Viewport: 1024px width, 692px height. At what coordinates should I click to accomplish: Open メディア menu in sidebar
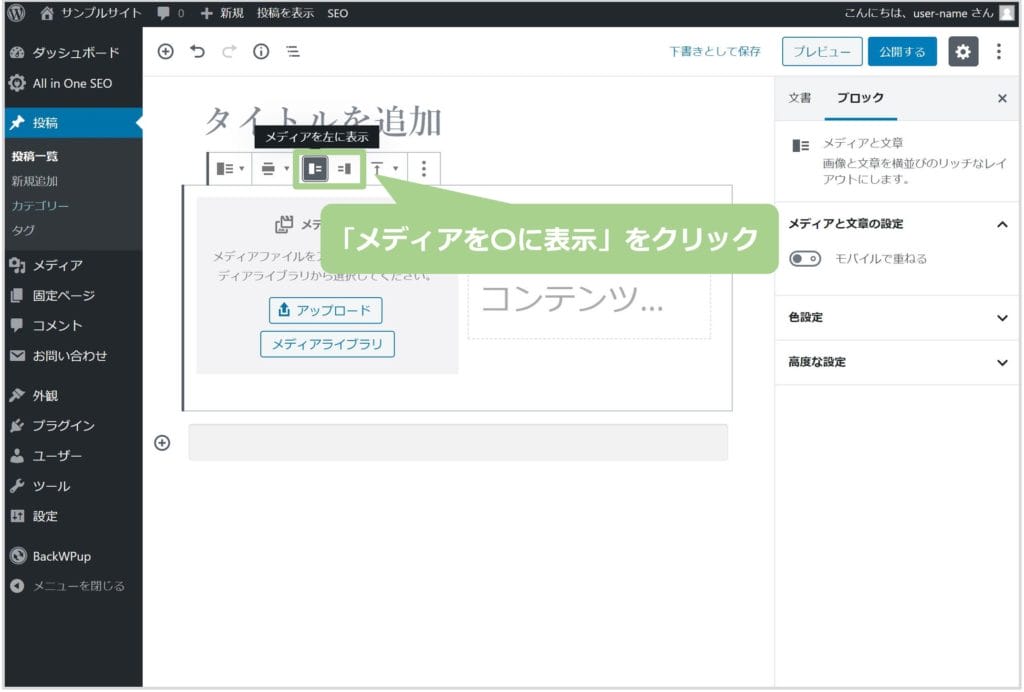(x=73, y=266)
